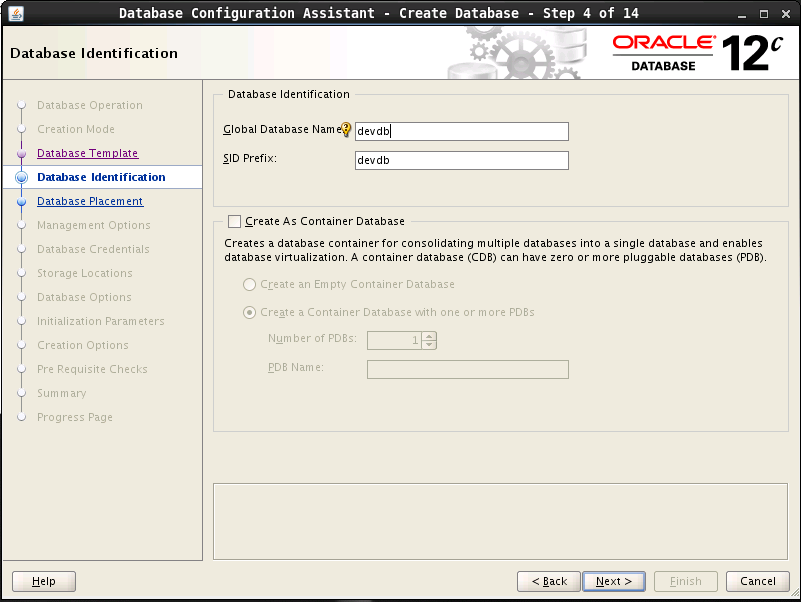Click the Database Placement step bullet icon
The width and height of the screenshot is (801, 602).
click(21, 202)
